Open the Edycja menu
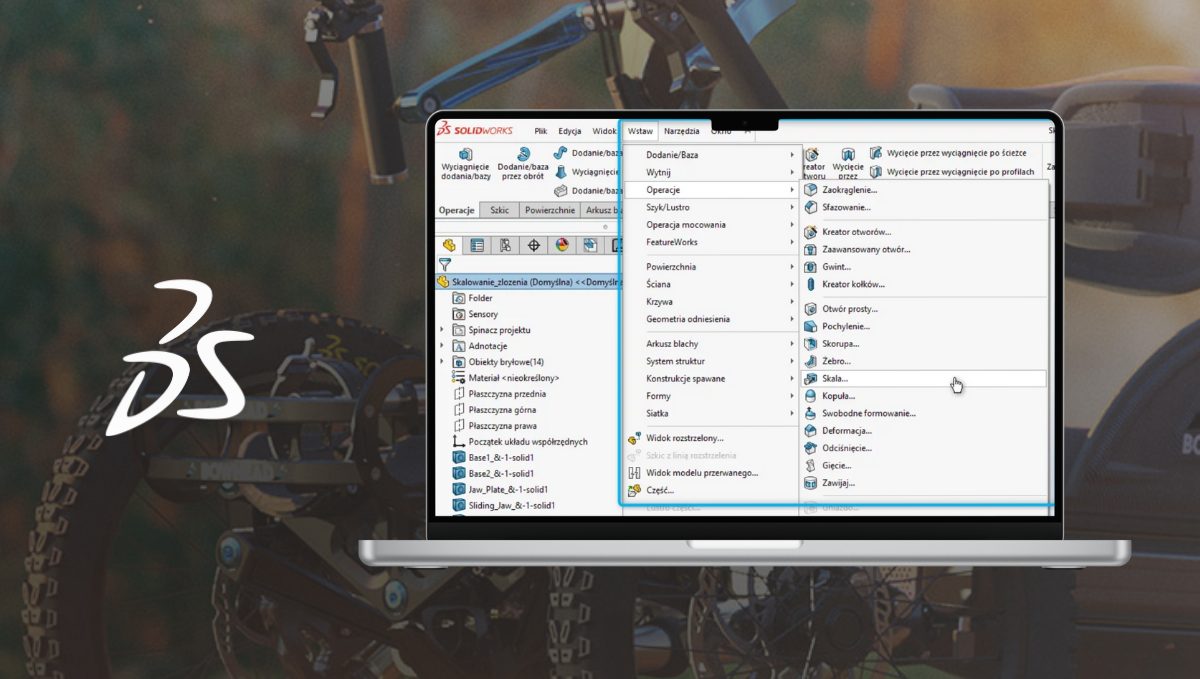1200x679 pixels. [x=570, y=131]
